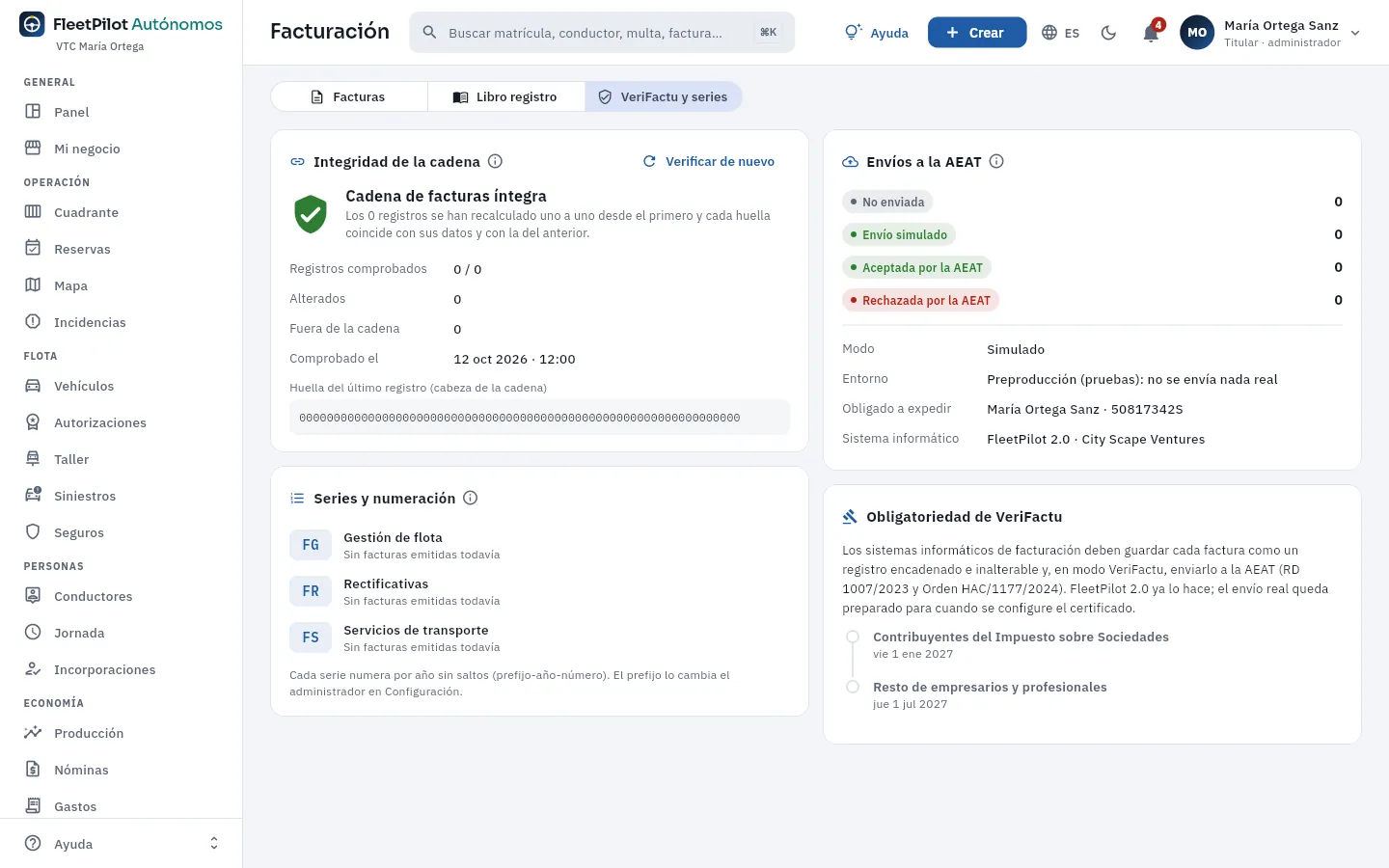Expand the Ayuda menu at sidebar bottom
This screenshot has width=1389, height=868.
point(121,844)
